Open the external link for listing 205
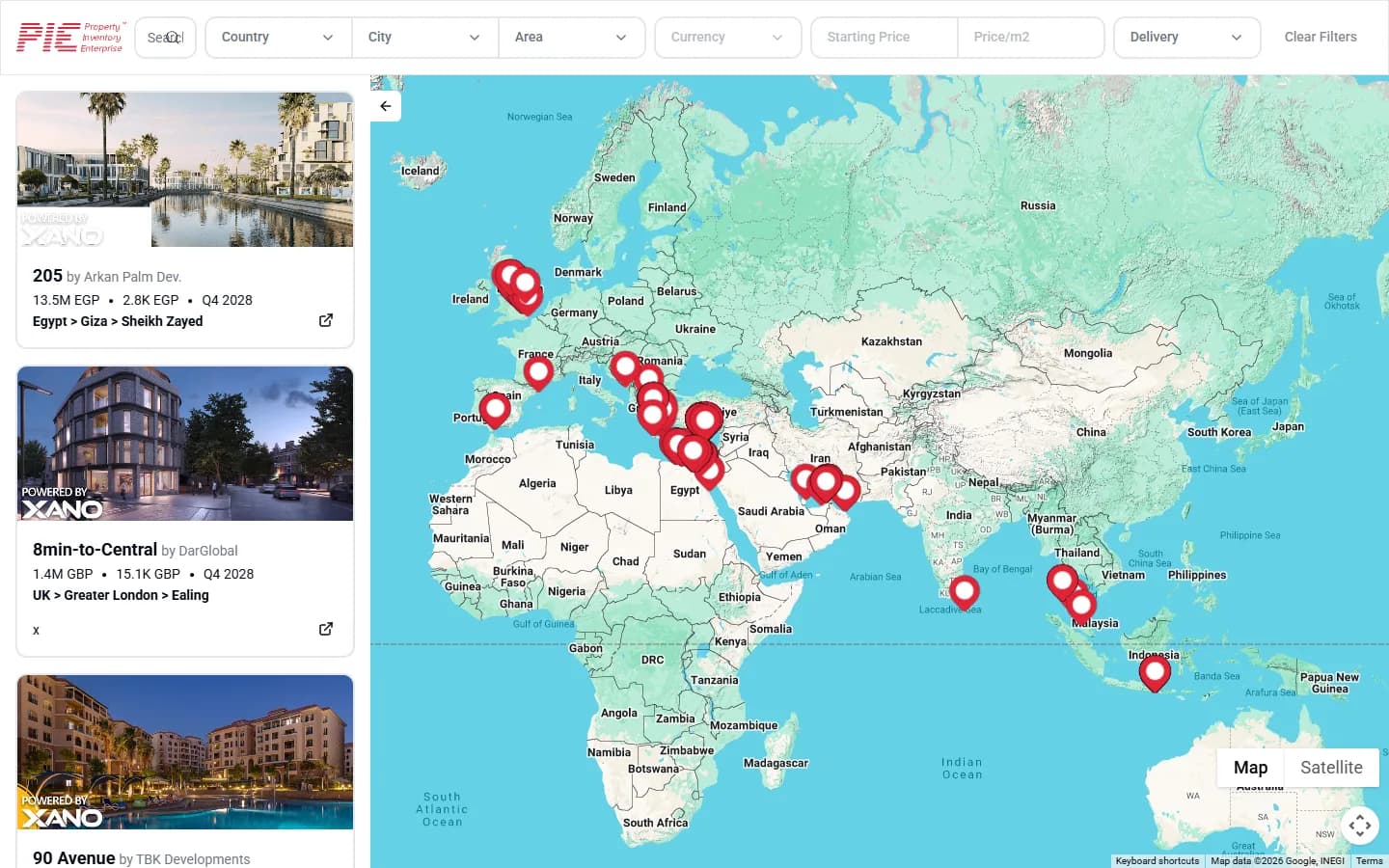The width and height of the screenshot is (1389, 868). pyautogui.click(x=326, y=320)
